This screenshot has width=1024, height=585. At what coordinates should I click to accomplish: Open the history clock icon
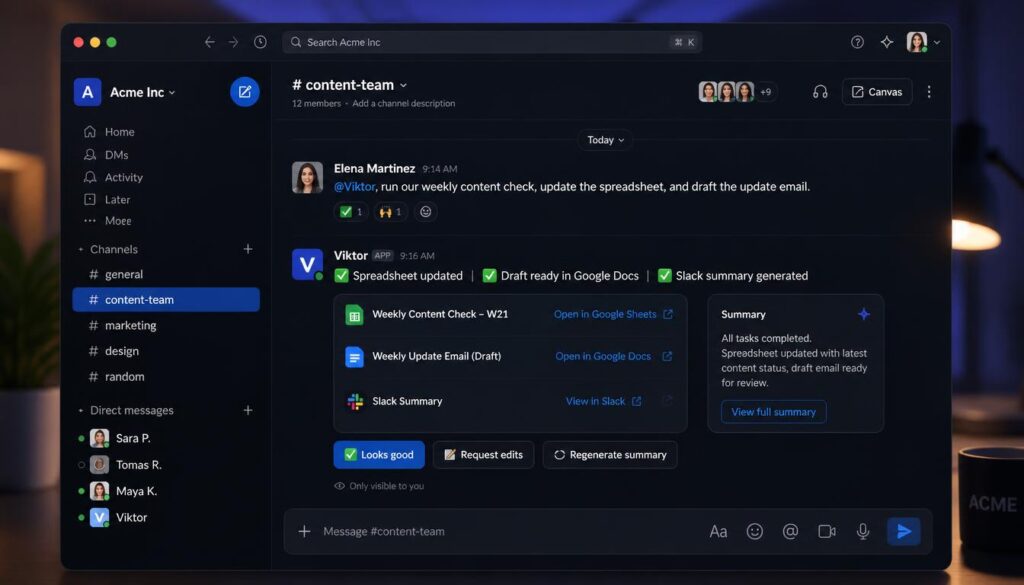pyautogui.click(x=260, y=42)
